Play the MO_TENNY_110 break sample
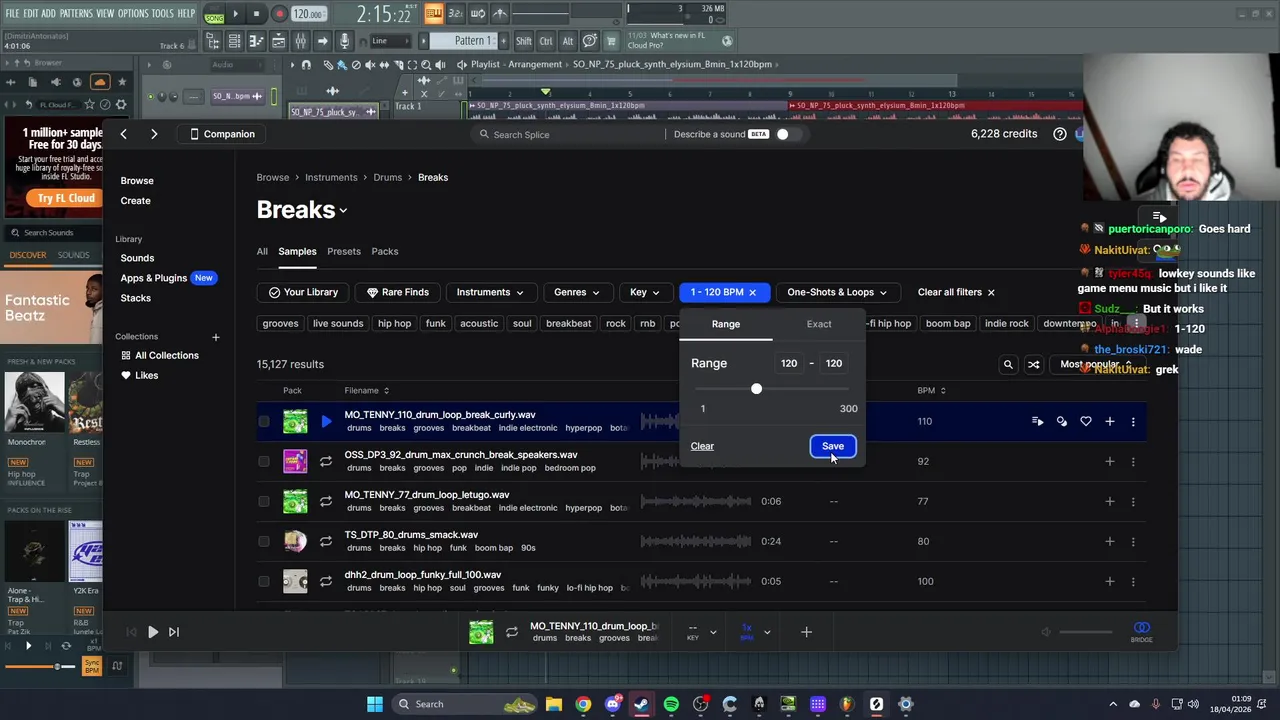This screenshot has height=720, width=1280. click(326, 421)
